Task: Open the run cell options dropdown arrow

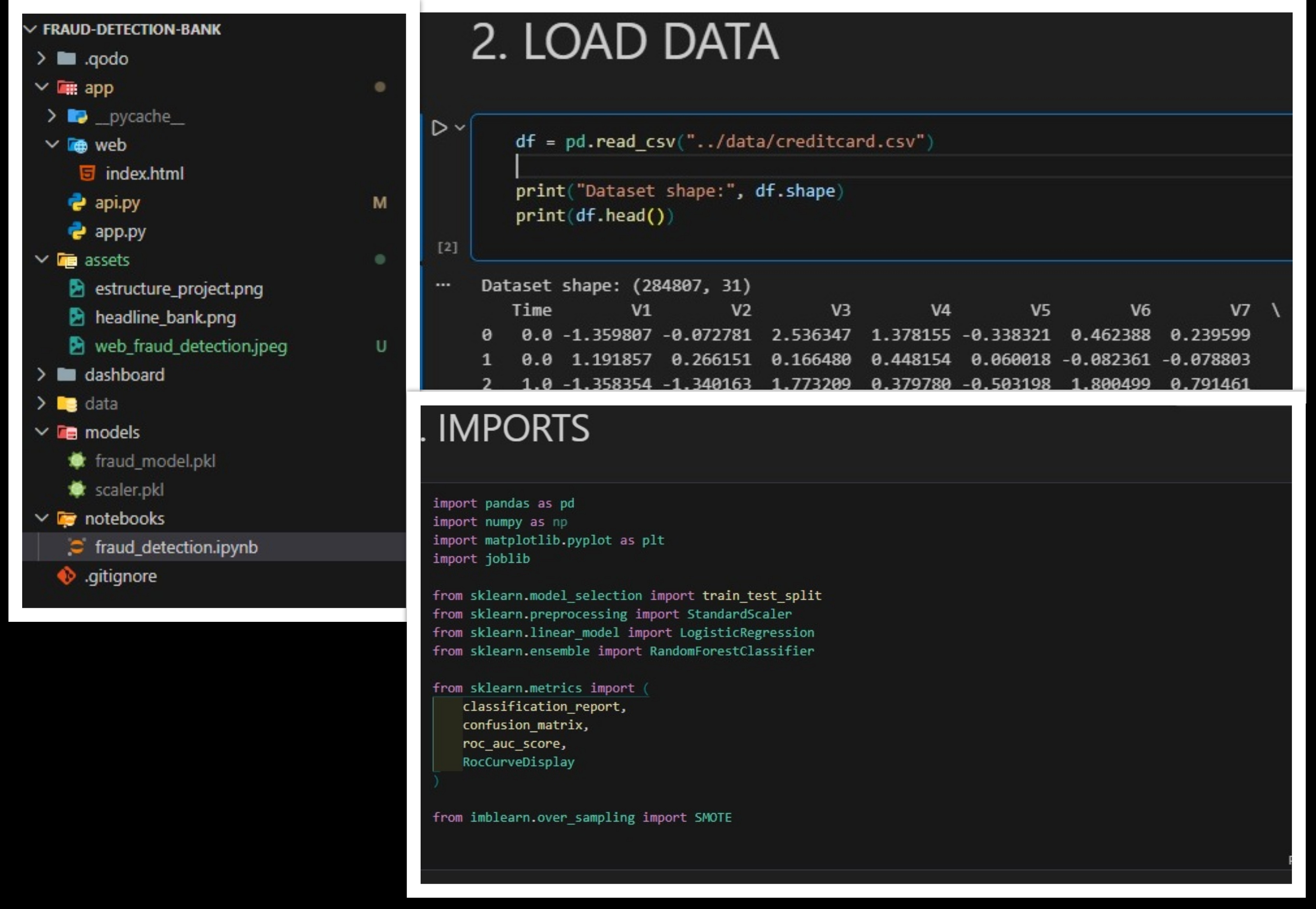Action: coord(460,128)
